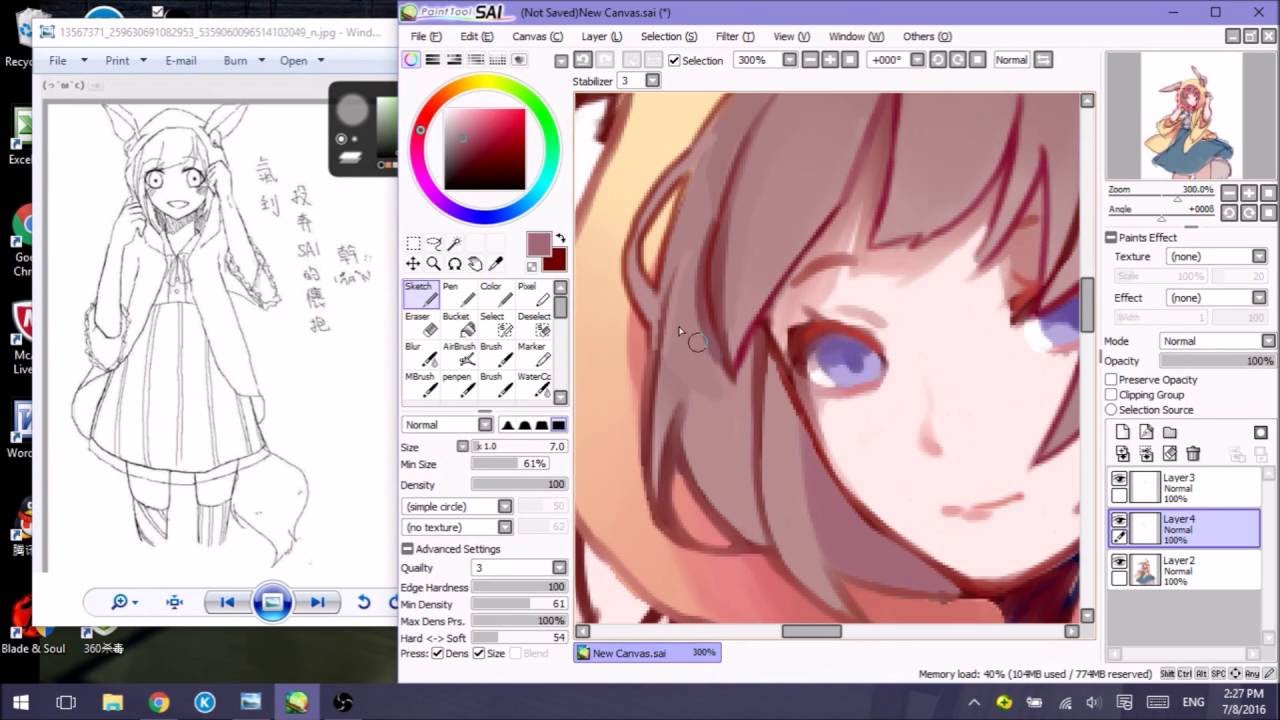The height and width of the screenshot is (720, 1280).
Task: Pick the Magic Wand tool
Action: coord(455,243)
